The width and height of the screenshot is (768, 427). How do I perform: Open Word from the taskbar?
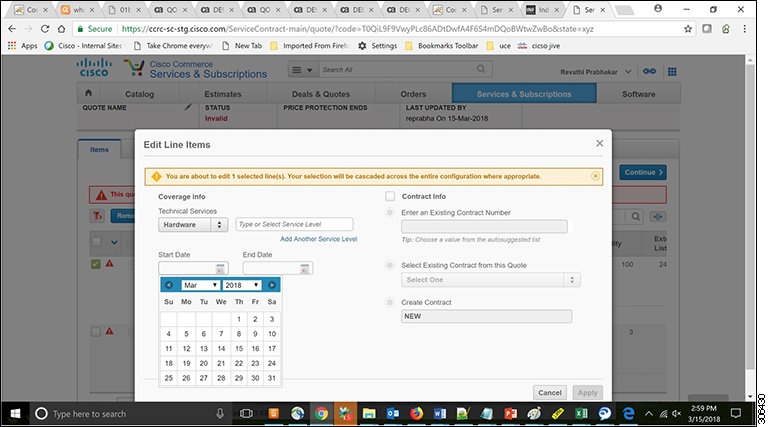pyautogui.click(x=440, y=414)
